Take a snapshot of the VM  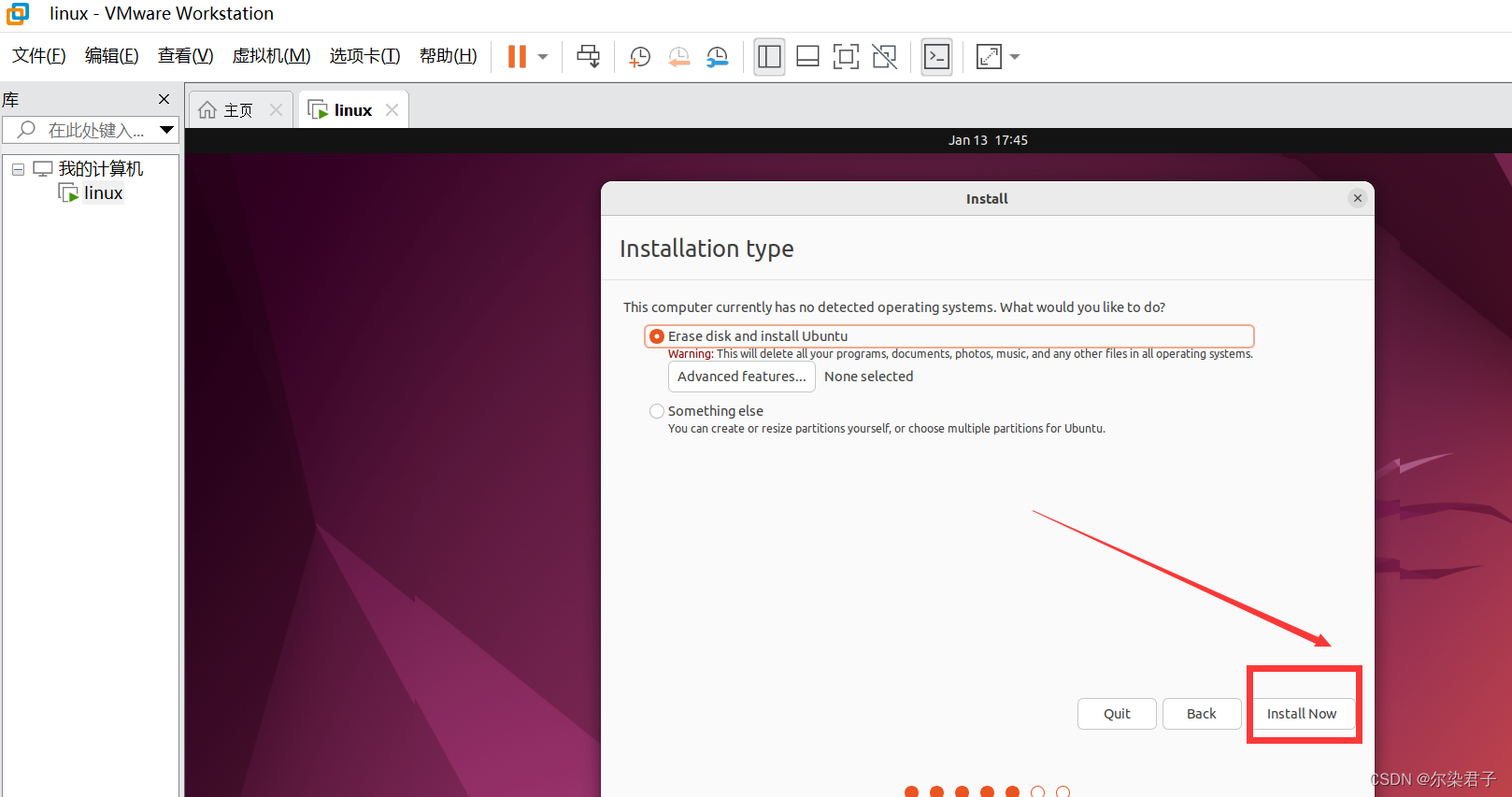point(640,57)
